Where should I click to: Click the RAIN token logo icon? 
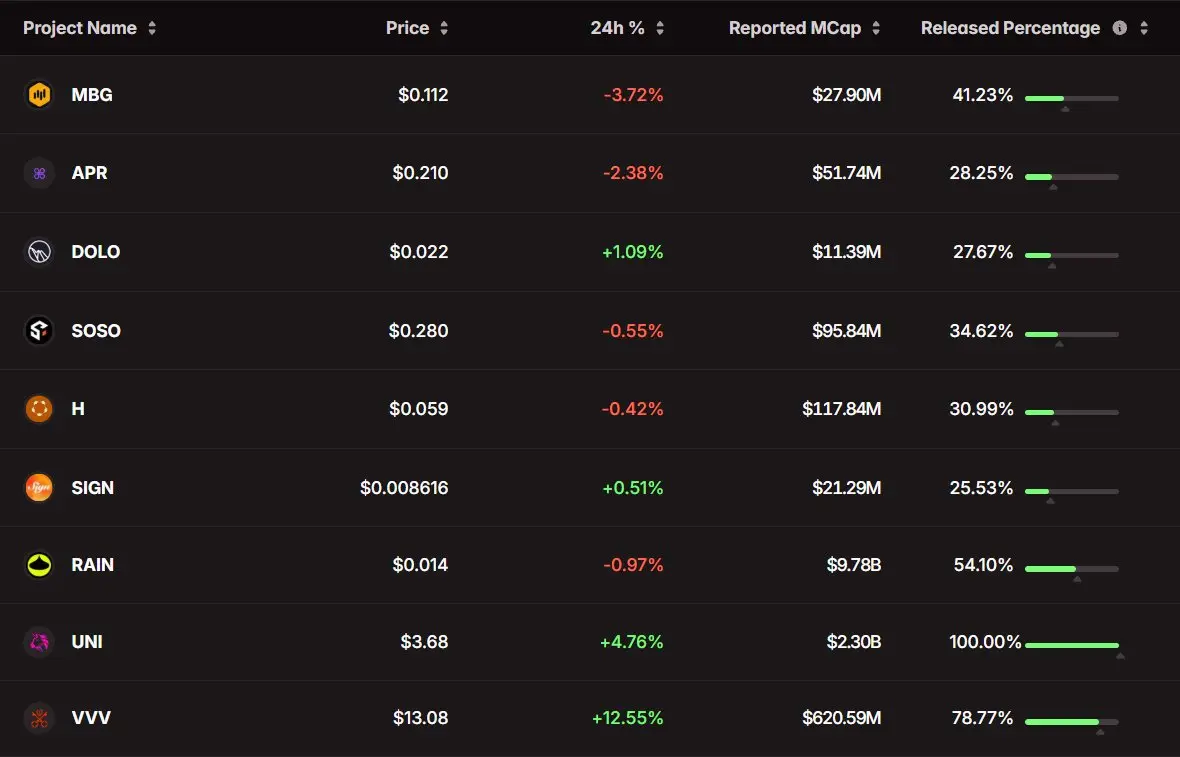[x=39, y=564]
